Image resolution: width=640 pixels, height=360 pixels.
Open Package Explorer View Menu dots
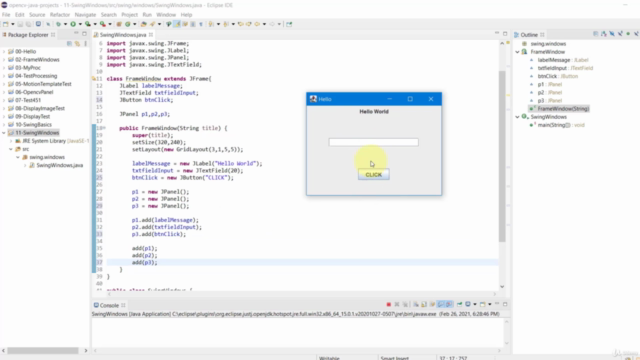click(85, 43)
